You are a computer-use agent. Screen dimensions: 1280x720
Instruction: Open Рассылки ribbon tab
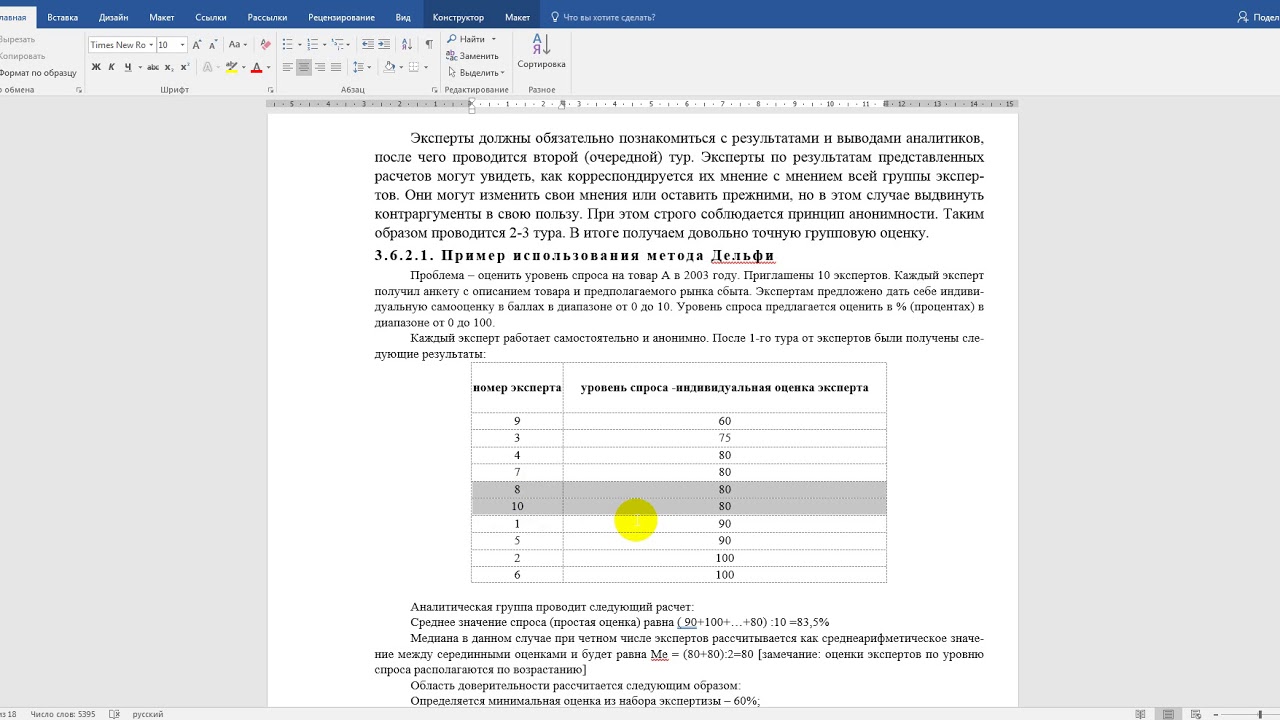pyautogui.click(x=267, y=17)
